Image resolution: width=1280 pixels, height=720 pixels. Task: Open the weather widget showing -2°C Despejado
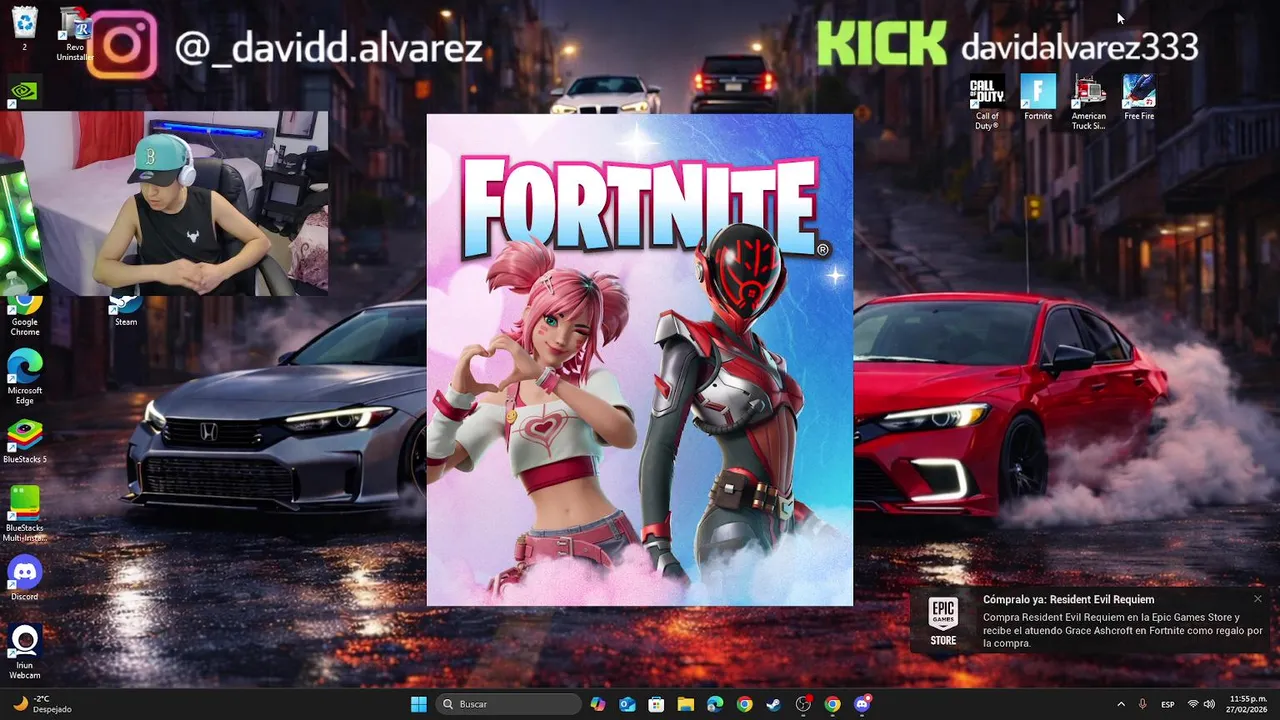pyautogui.click(x=42, y=704)
